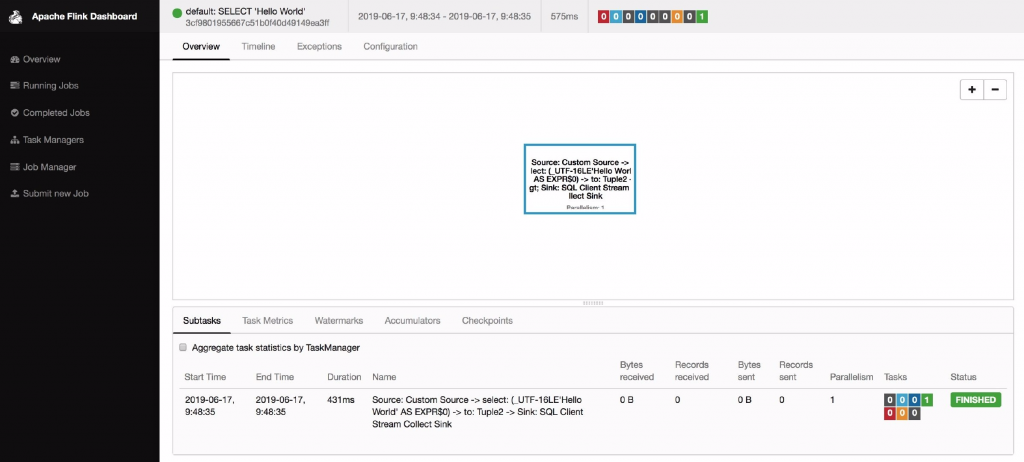Open the Watermarks tab
Viewport: 1024px width, 462px height.
tap(339, 321)
